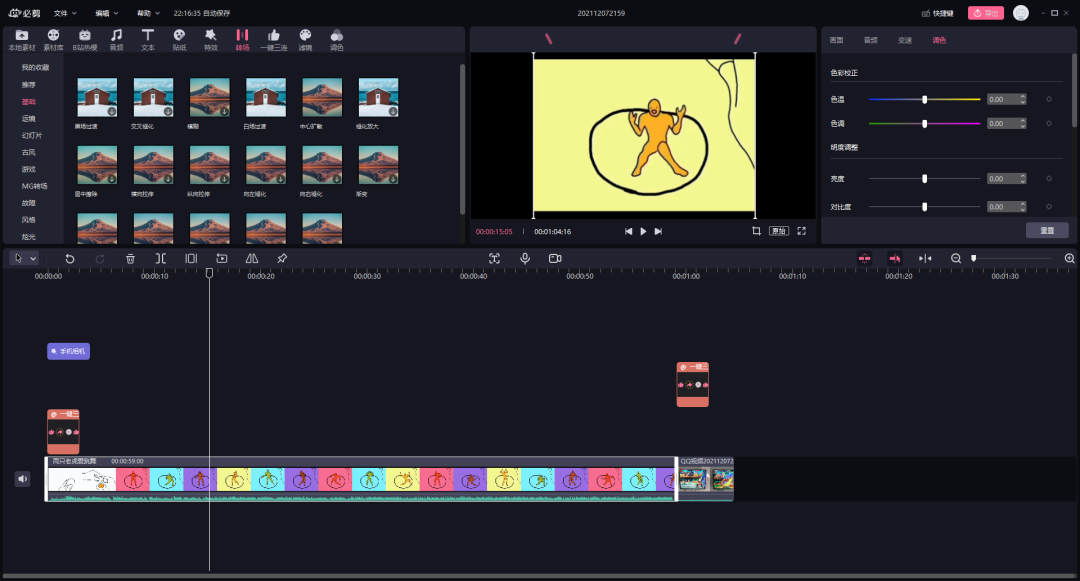This screenshot has height=581, width=1080.
Task: Open the 滤镜 filters library
Action: click(305, 39)
